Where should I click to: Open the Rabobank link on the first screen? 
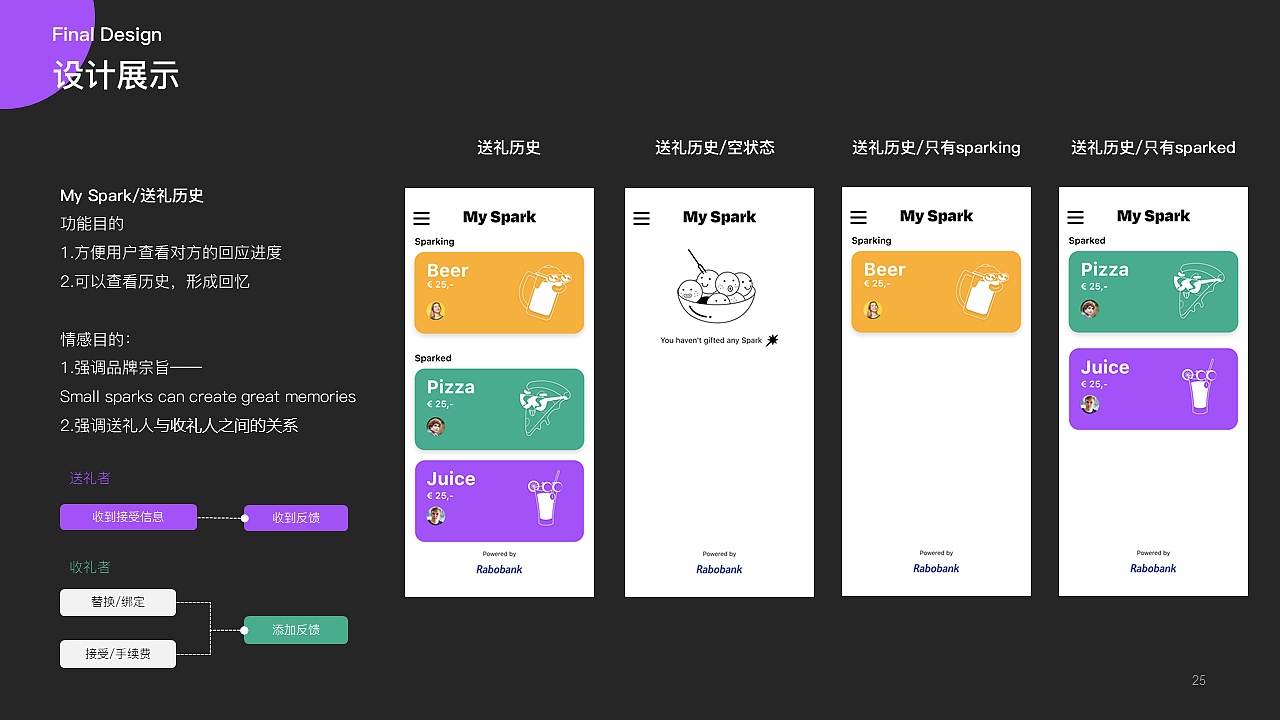pos(499,569)
